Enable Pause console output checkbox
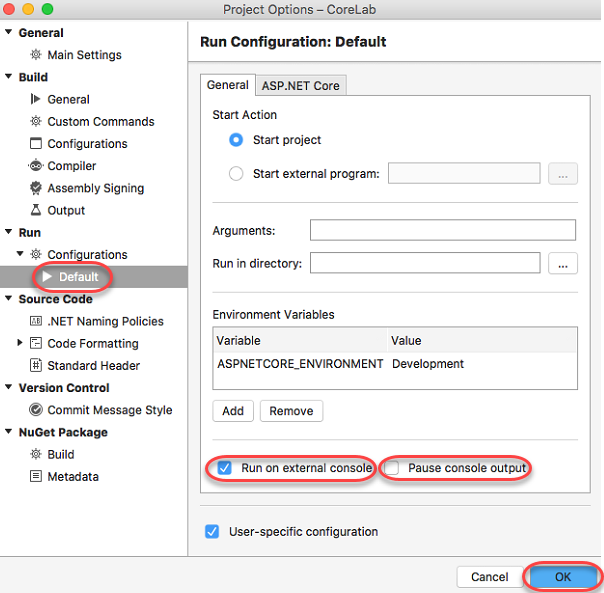 tap(391, 468)
